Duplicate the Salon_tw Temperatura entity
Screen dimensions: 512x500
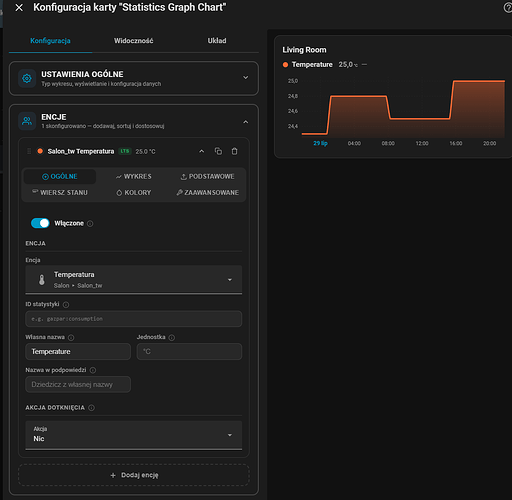(x=218, y=151)
